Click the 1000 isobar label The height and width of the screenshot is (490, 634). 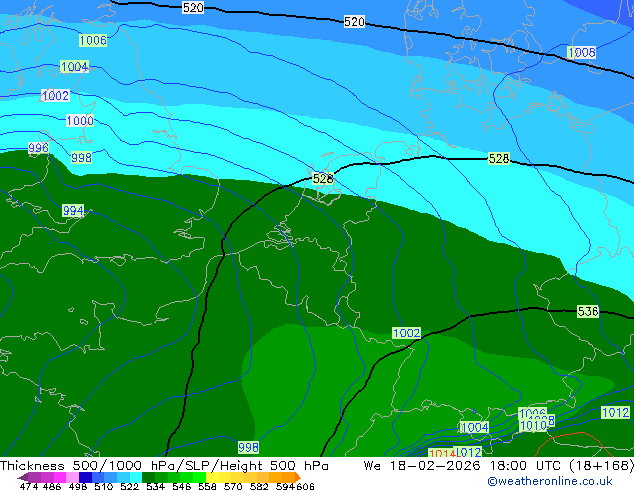[x=80, y=120]
